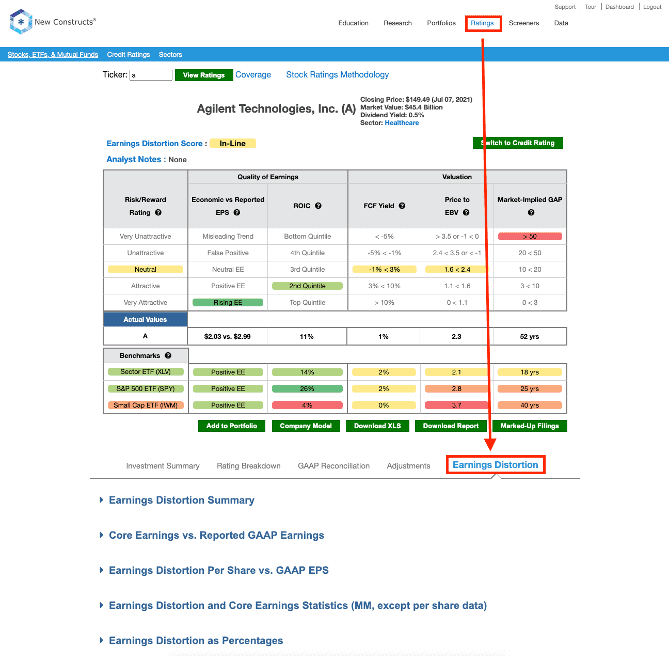Click Marked-Up Filings button
The width and height of the screenshot is (669, 656).
pyautogui.click(x=530, y=426)
